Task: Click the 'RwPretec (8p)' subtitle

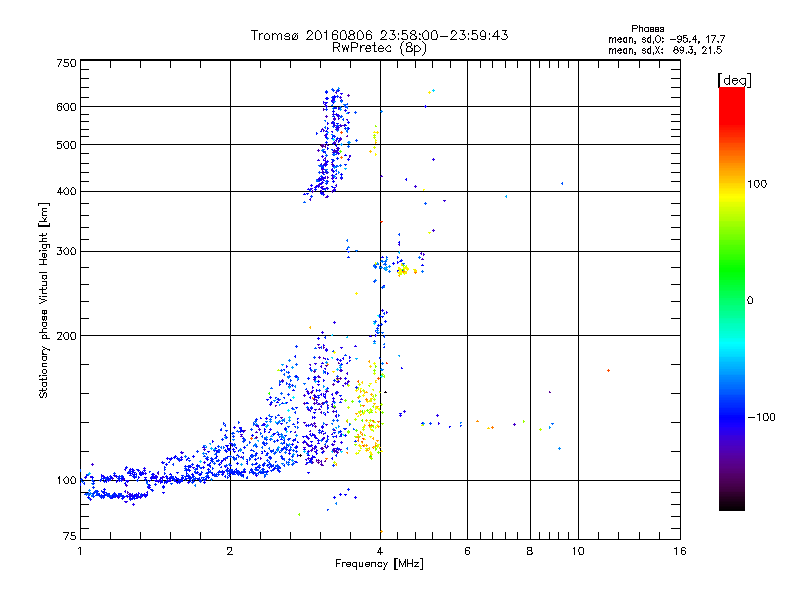Action: pyautogui.click(x=379, y=48)
